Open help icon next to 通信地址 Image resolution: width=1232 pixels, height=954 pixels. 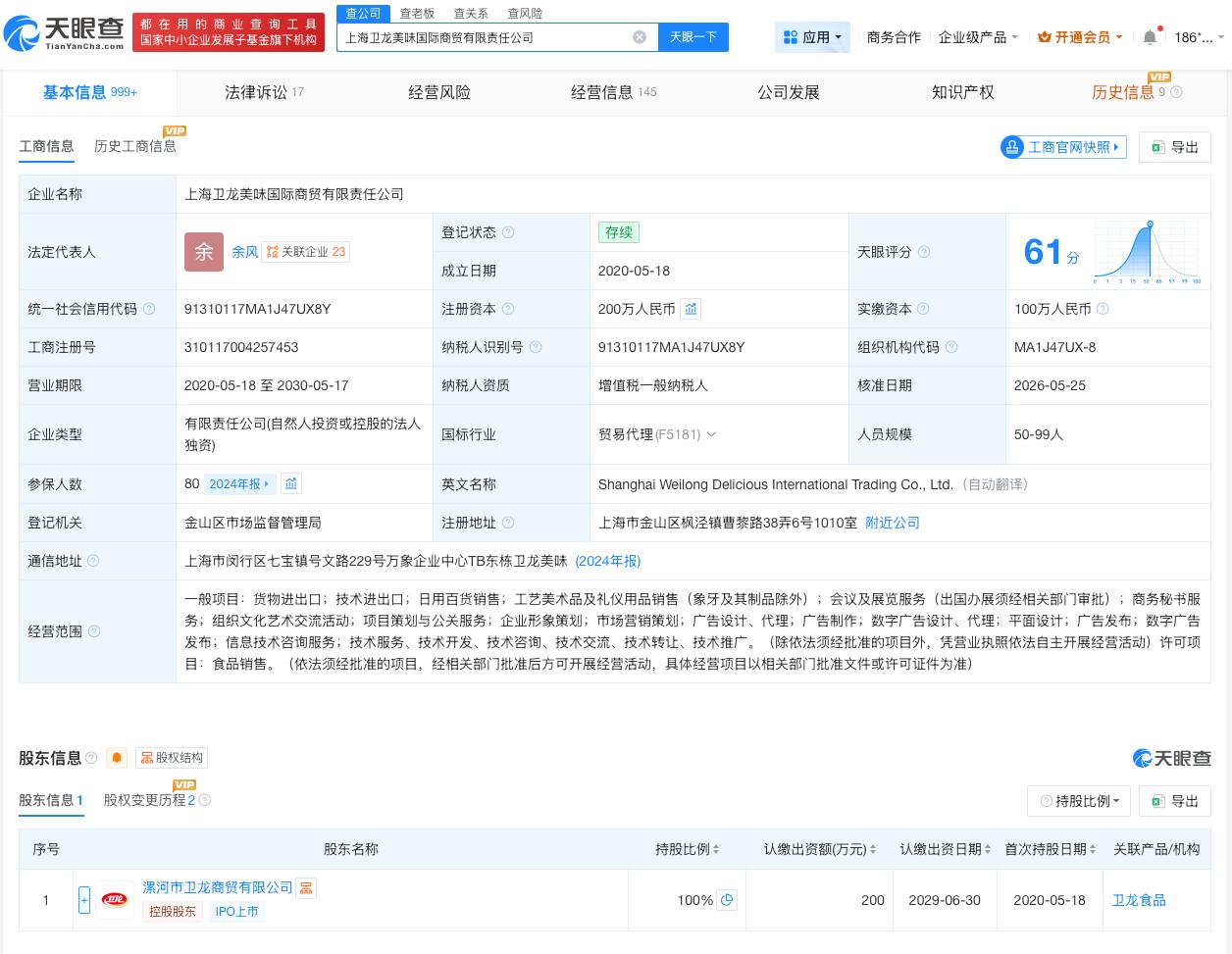click(x=93, y=561)
